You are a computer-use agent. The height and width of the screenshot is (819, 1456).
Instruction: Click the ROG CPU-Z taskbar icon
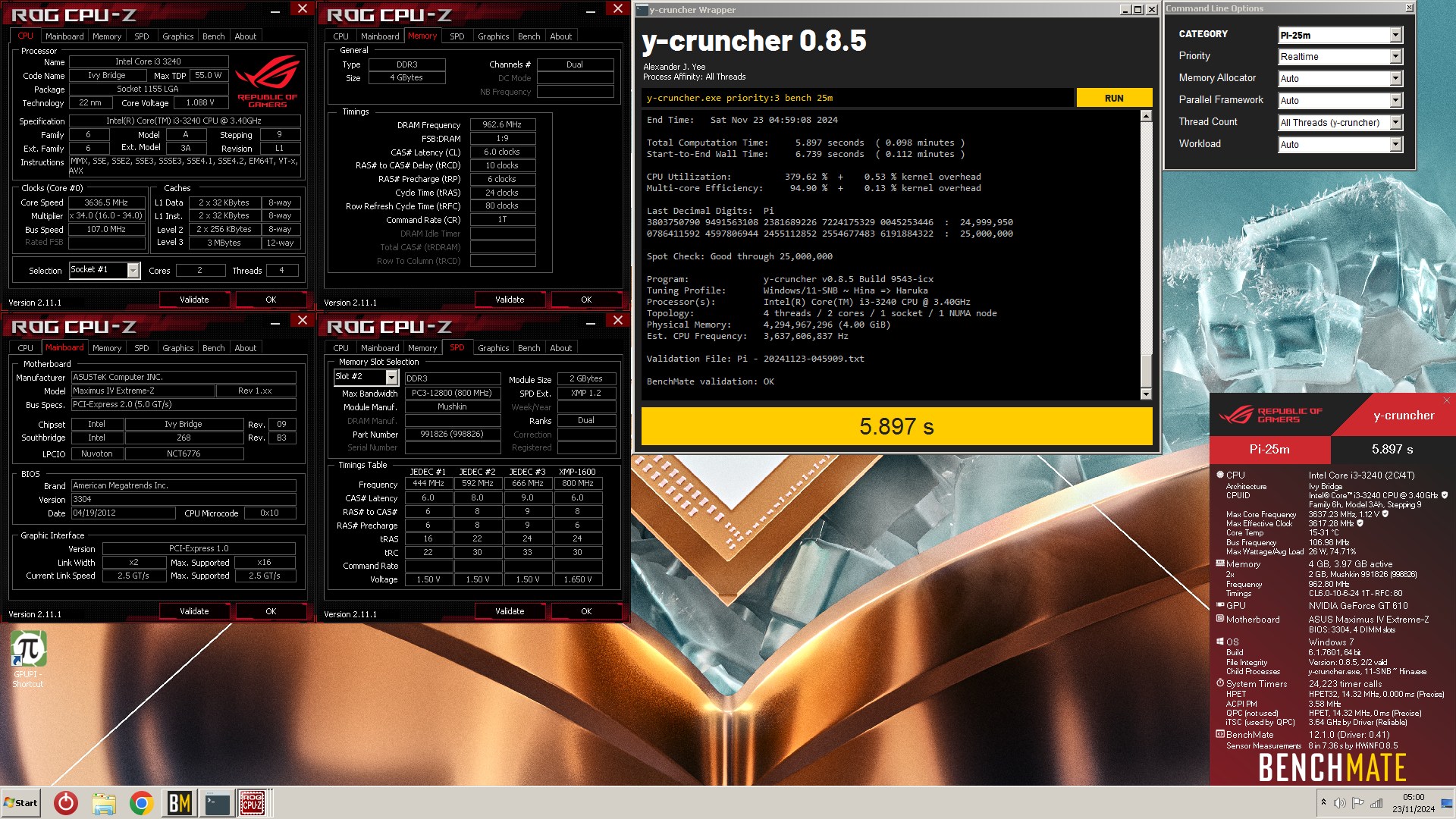click(253, 803)
